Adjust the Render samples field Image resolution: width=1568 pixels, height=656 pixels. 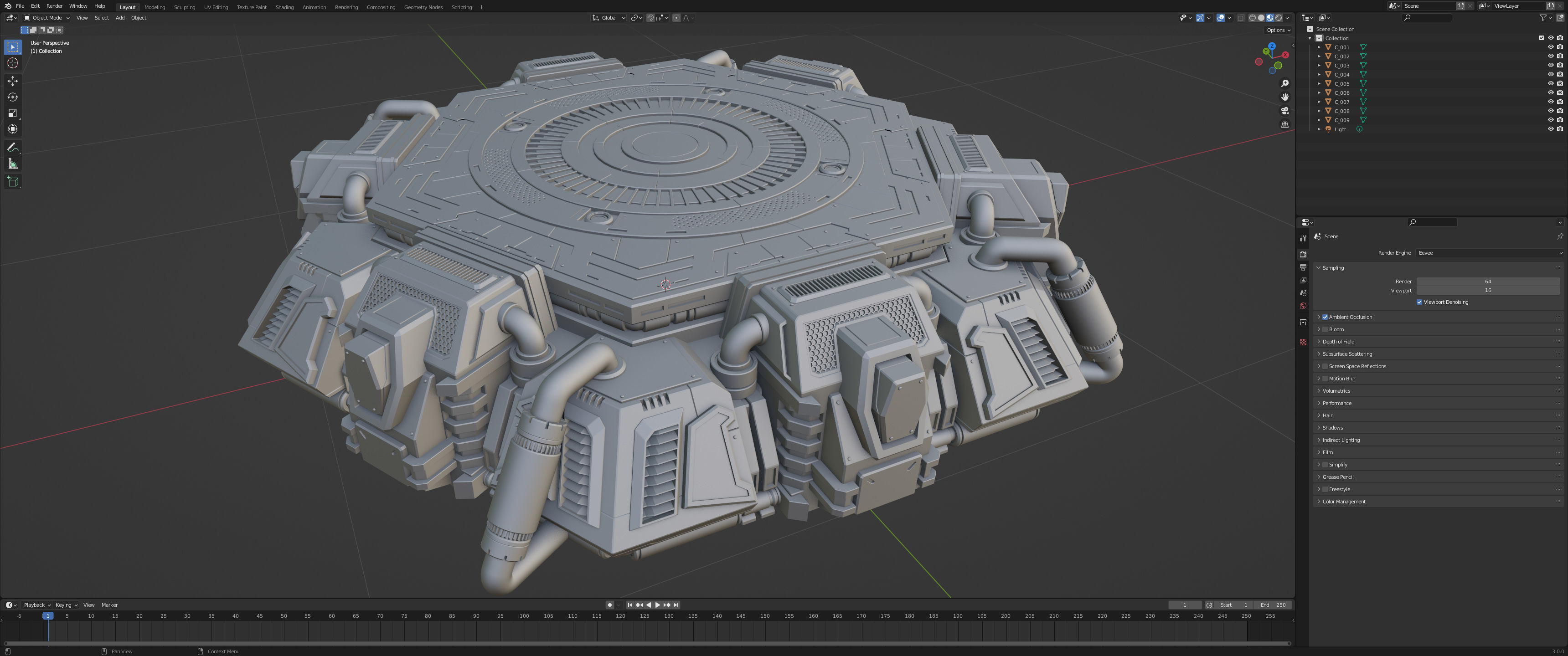1488,281
